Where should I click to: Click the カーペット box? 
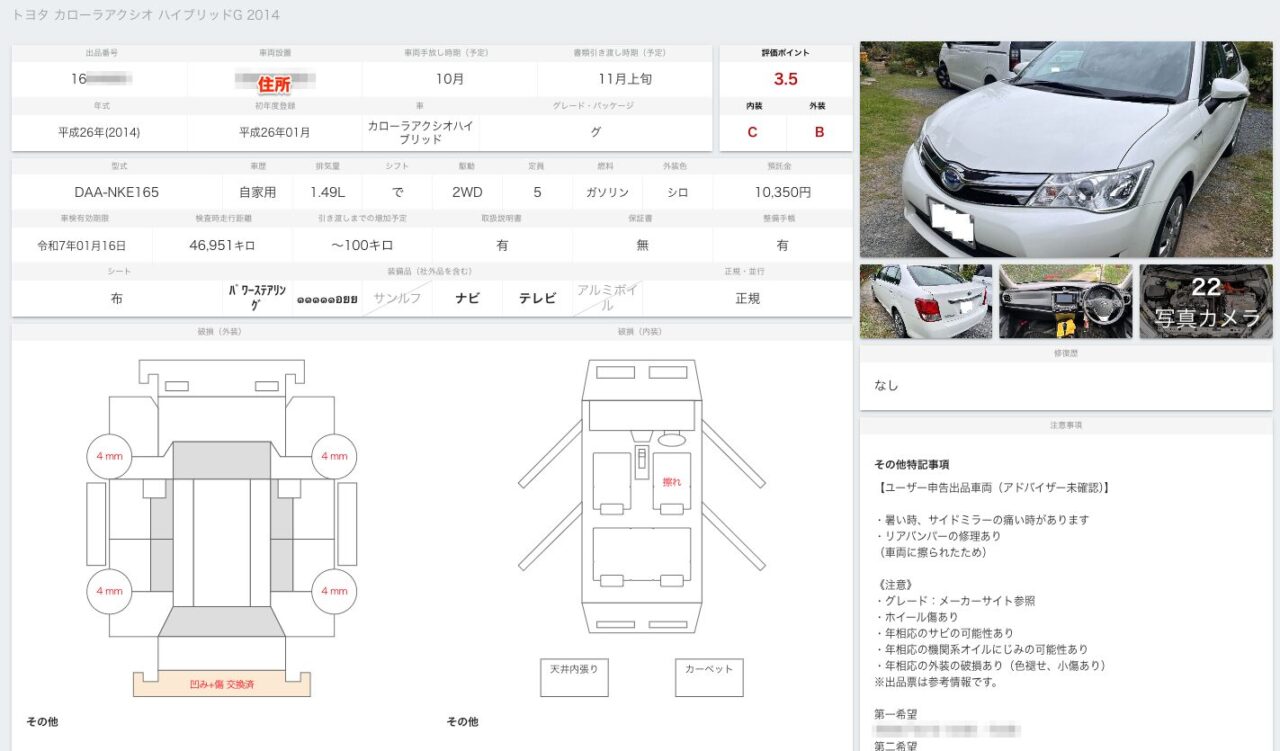[709, 677]
